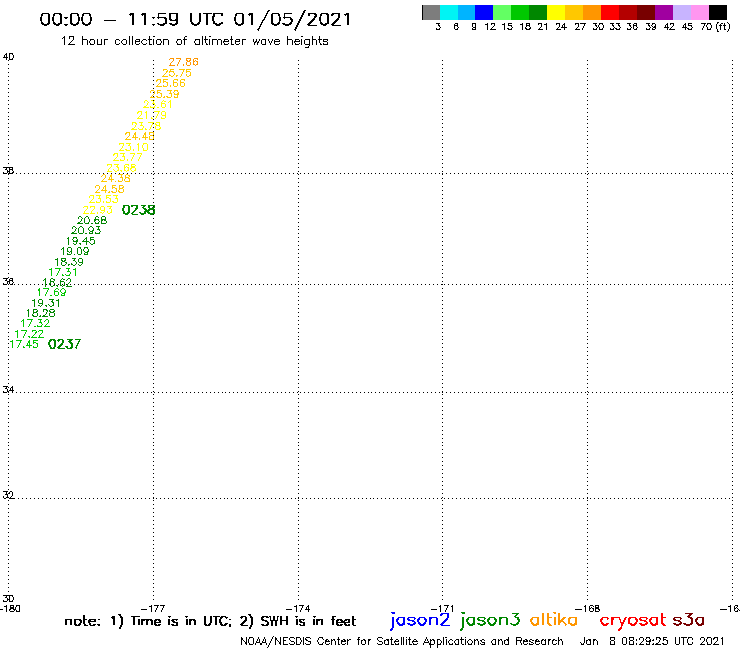Select the altika satellite label
This screenshot has width=740, height=650.
click(x=553, y=619)
